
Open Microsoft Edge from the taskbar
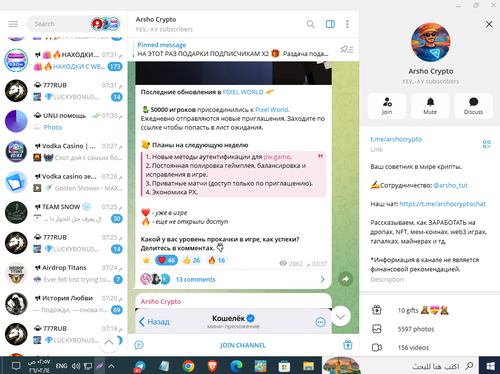tap(236, 366)
